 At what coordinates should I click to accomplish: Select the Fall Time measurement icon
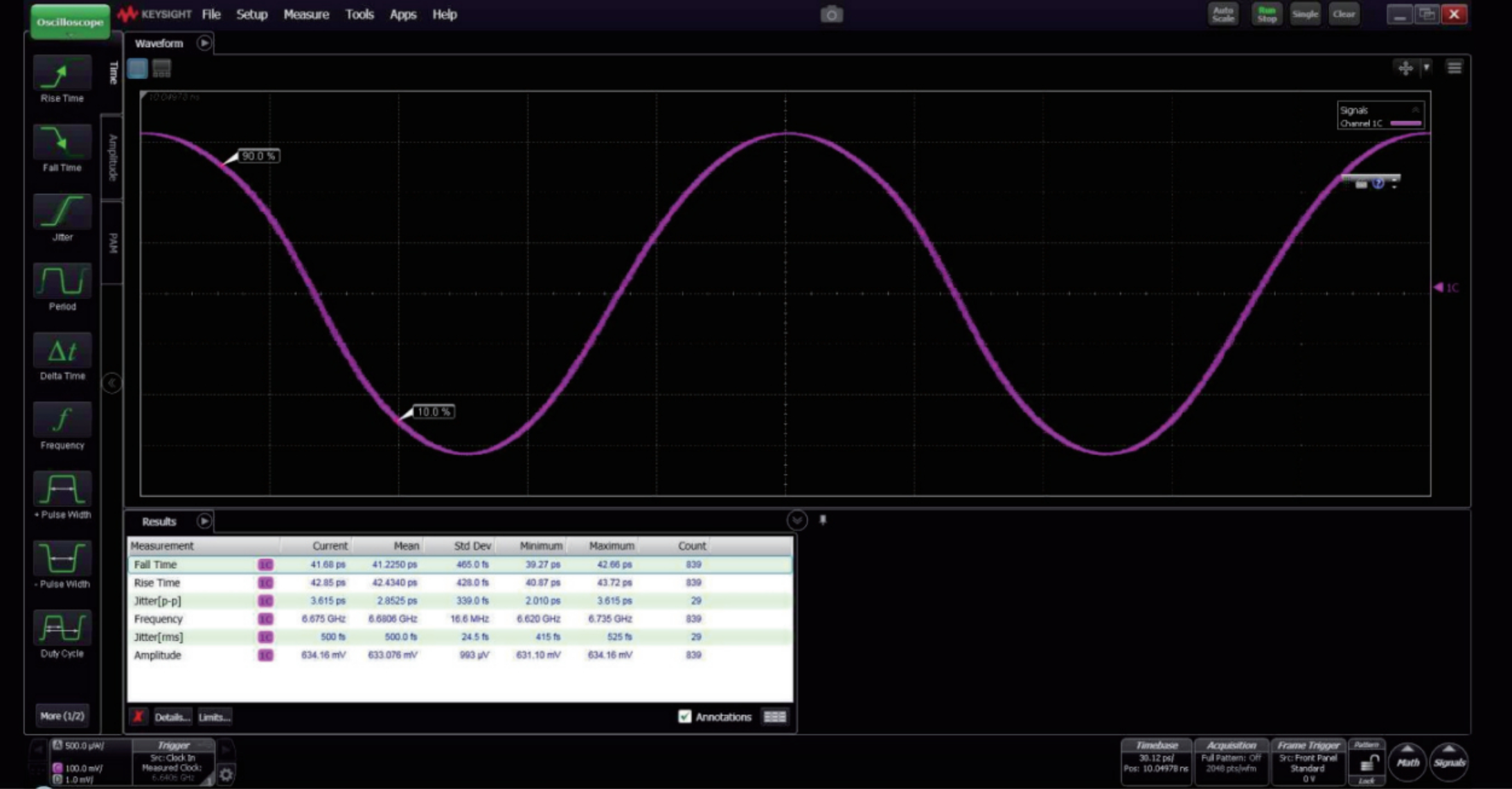click(x=62, y=142)
